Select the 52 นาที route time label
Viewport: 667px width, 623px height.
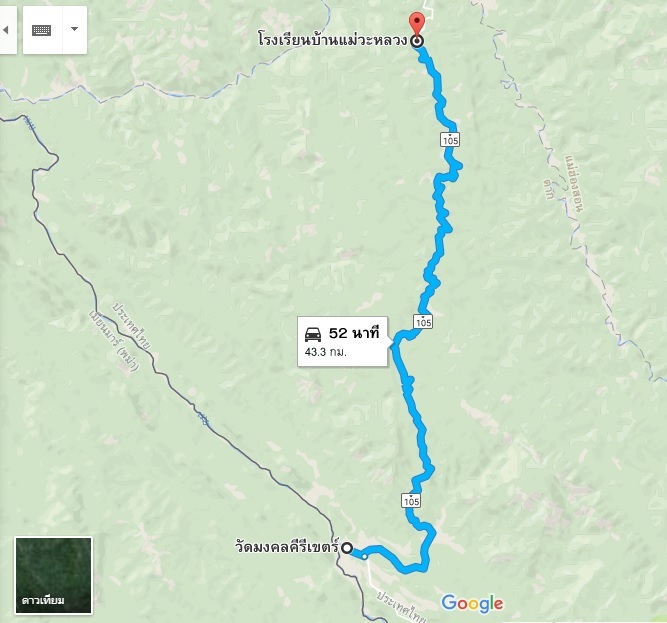(x=353, y=333)
